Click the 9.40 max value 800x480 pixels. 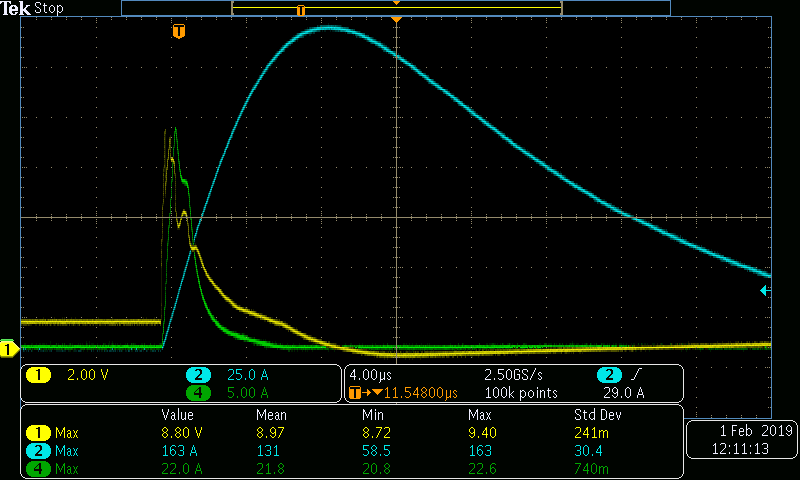click(482, 433)
